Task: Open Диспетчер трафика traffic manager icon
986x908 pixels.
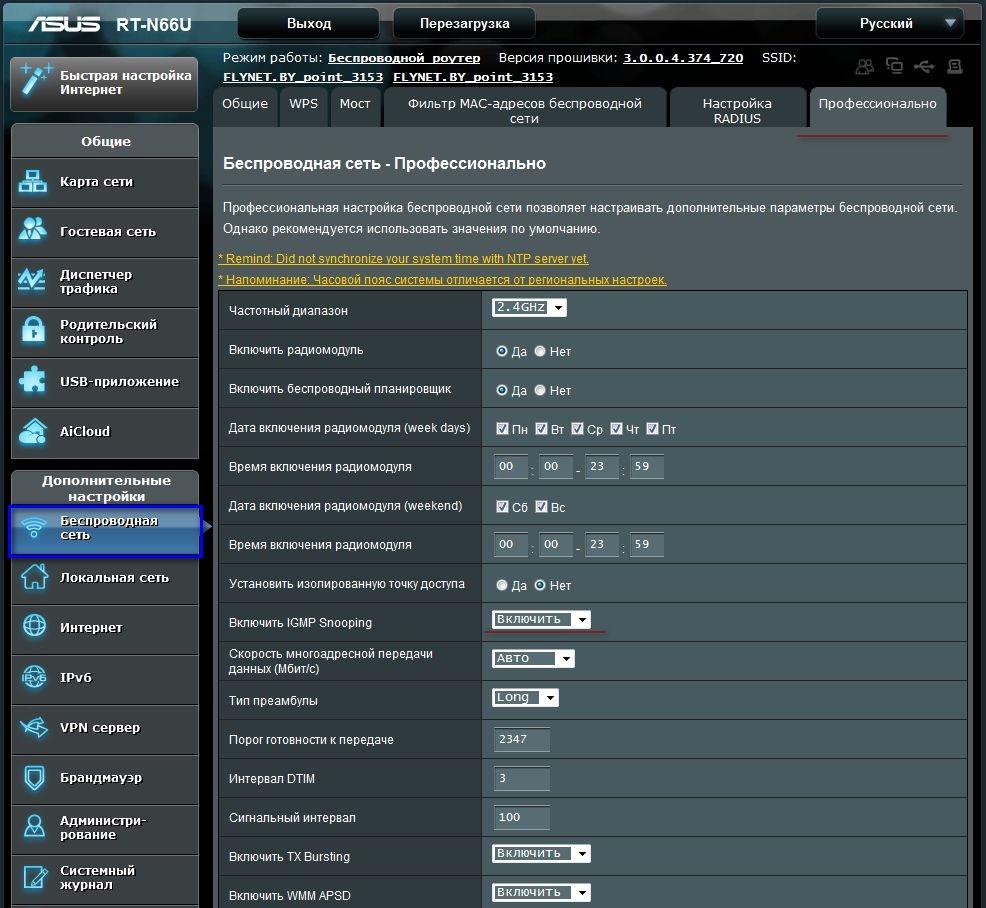Action: point(31,280)
